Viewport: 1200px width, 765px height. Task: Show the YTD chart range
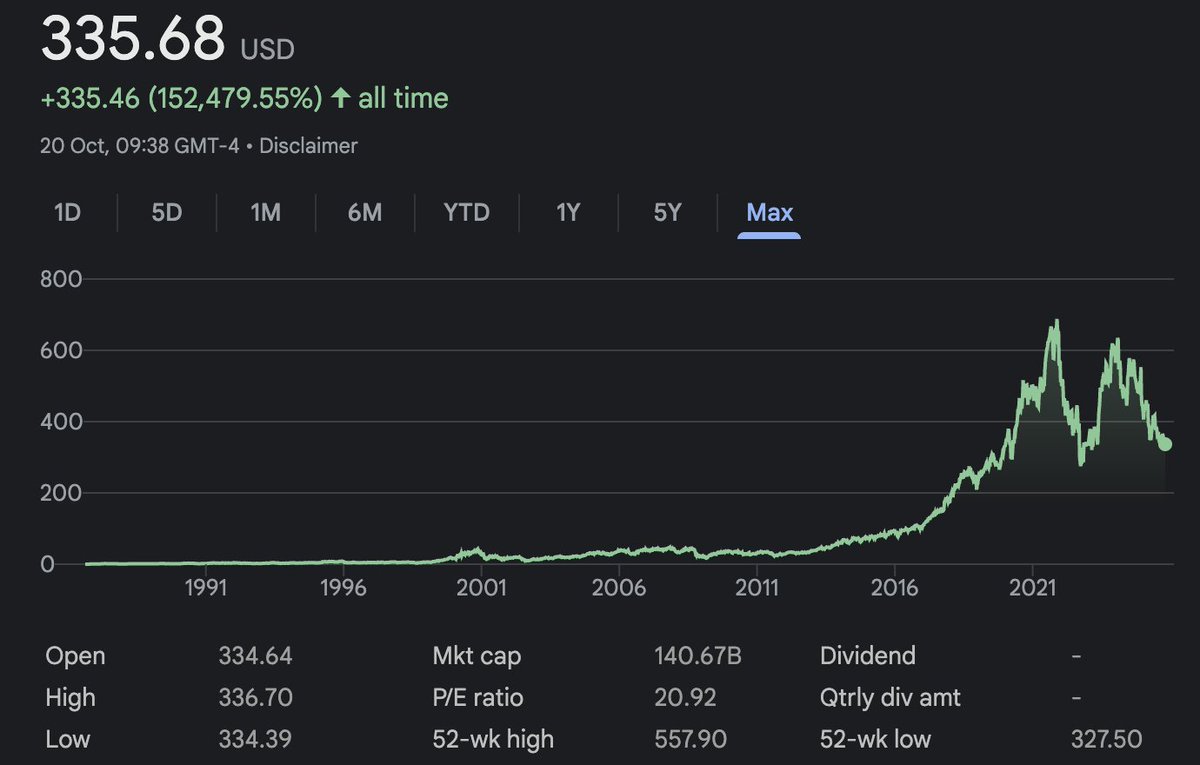467,212
